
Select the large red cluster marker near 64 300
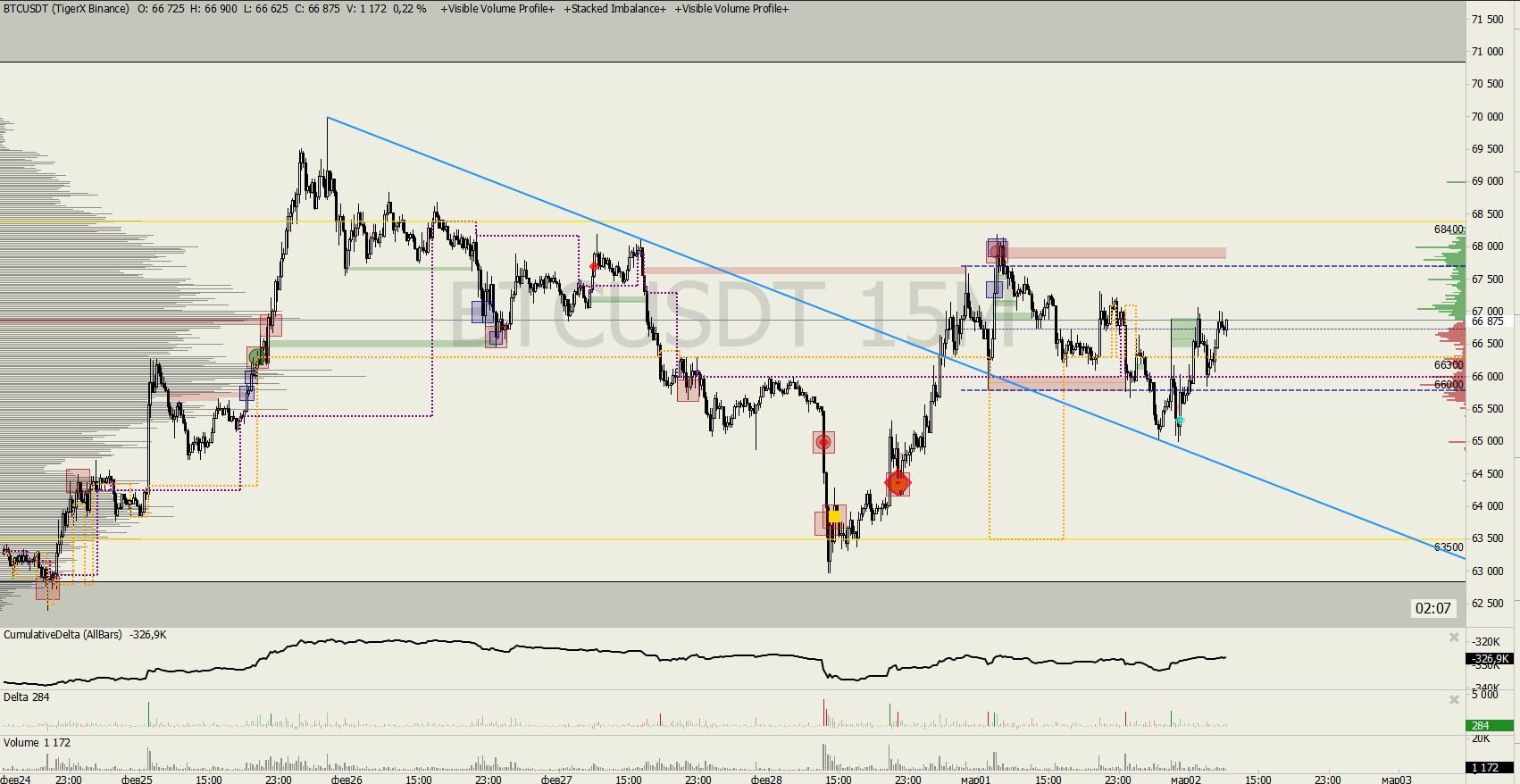click(898, 483)
